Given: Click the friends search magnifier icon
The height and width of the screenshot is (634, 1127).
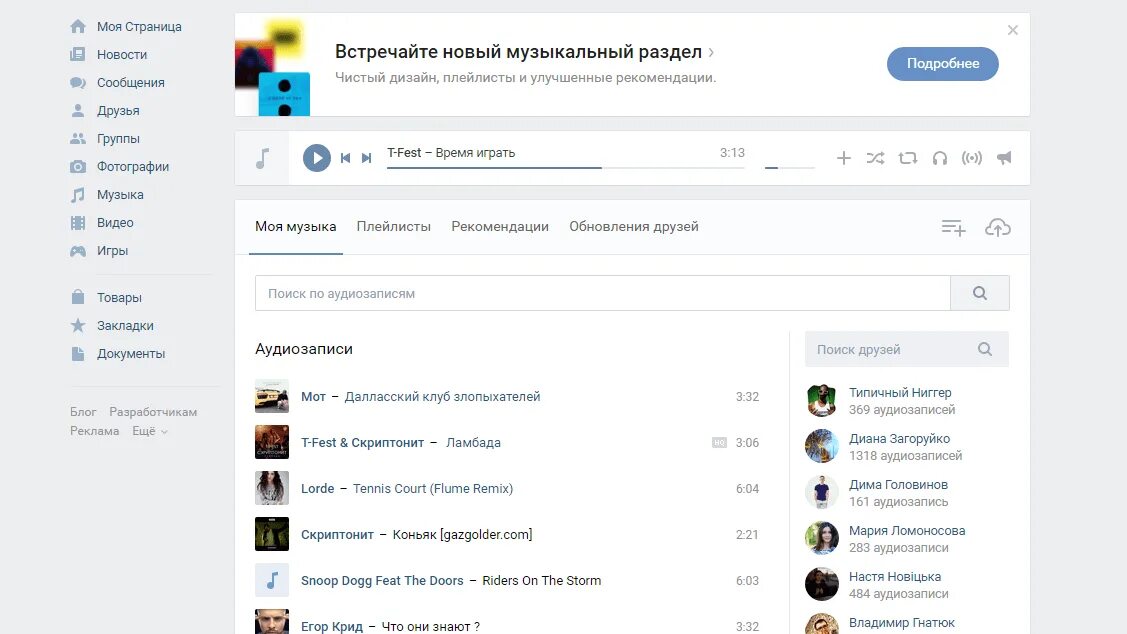Looking at the screenshot, I should (x=985, y=349).
